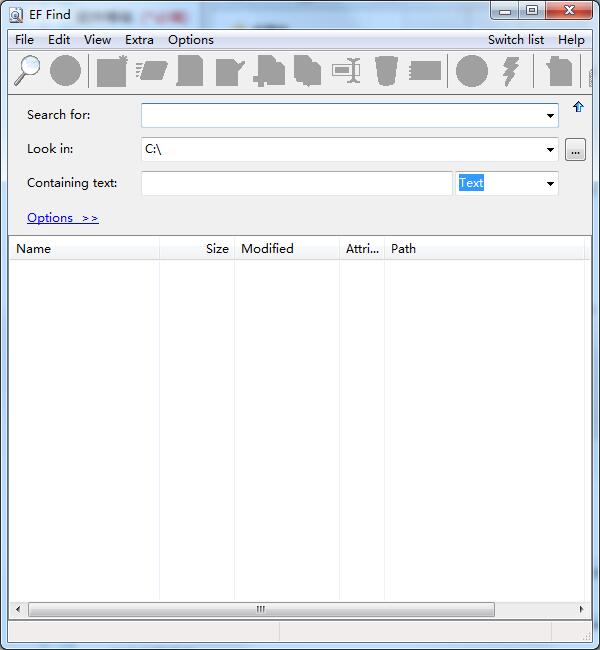
Task: Expand the Options >> link
Action: pos(63,218)
